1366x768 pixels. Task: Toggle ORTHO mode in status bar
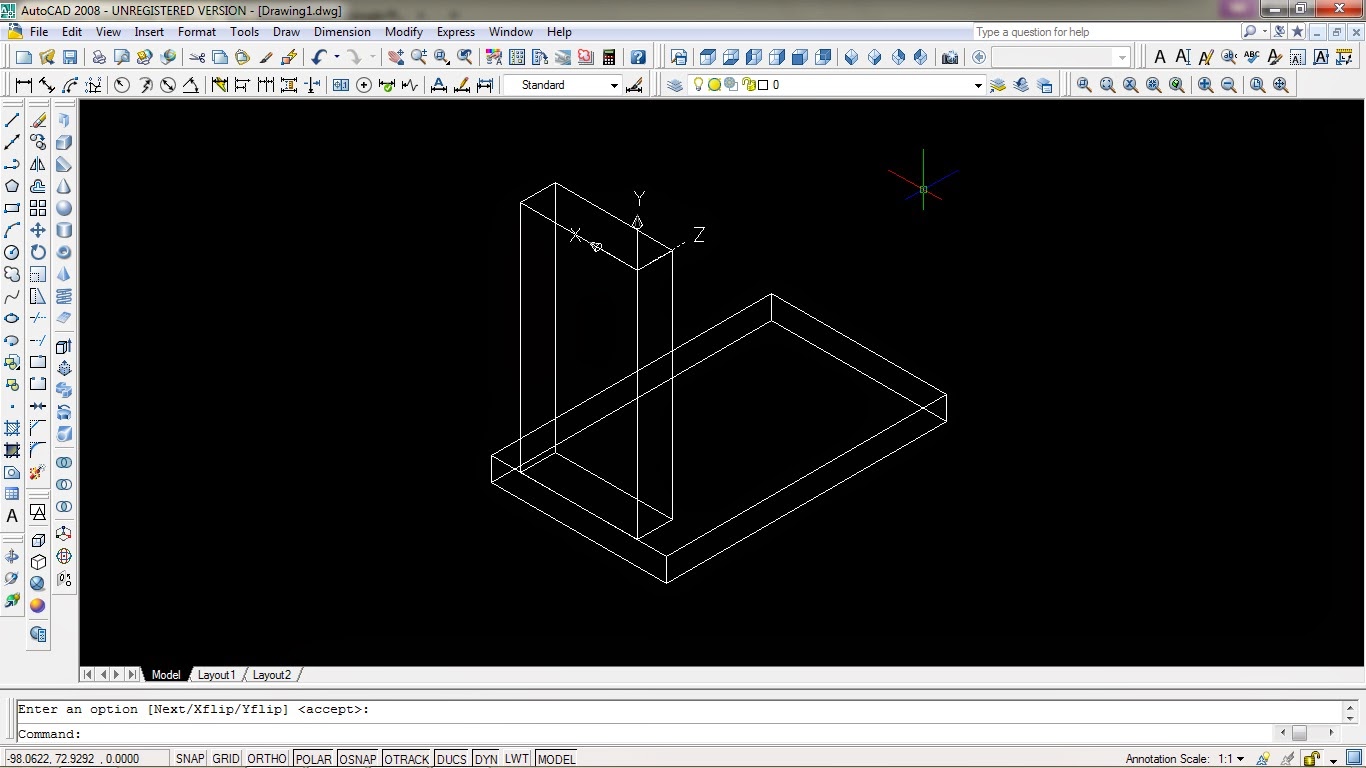(x=267, y=759)
